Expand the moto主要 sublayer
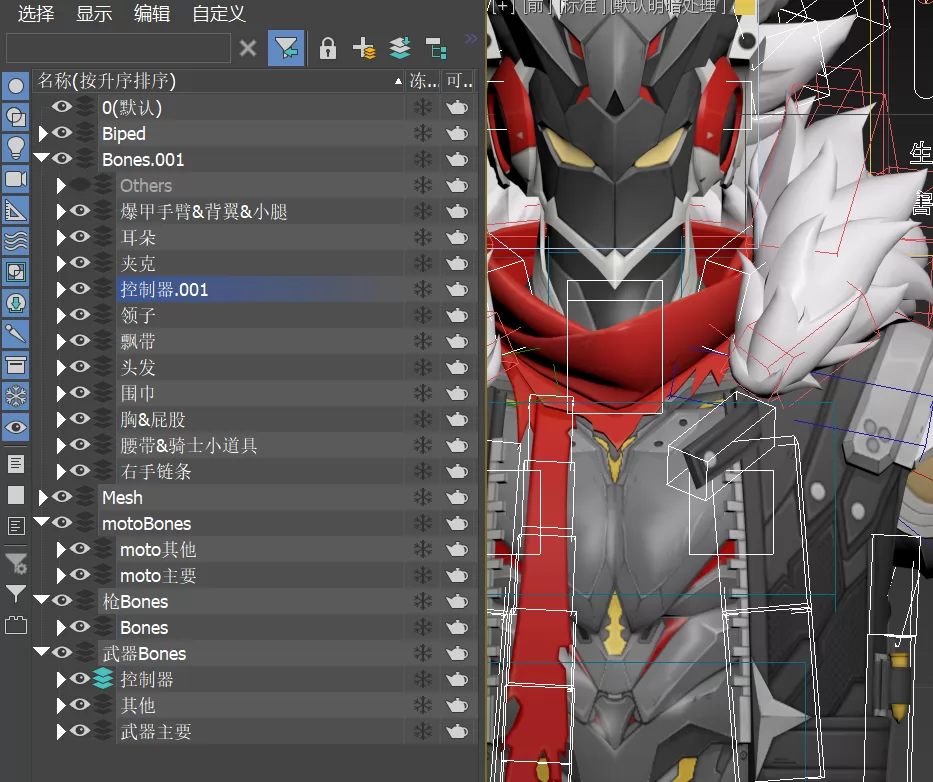Image resolution: width=933 pixels, height=782 pixels. click(61, 575)
